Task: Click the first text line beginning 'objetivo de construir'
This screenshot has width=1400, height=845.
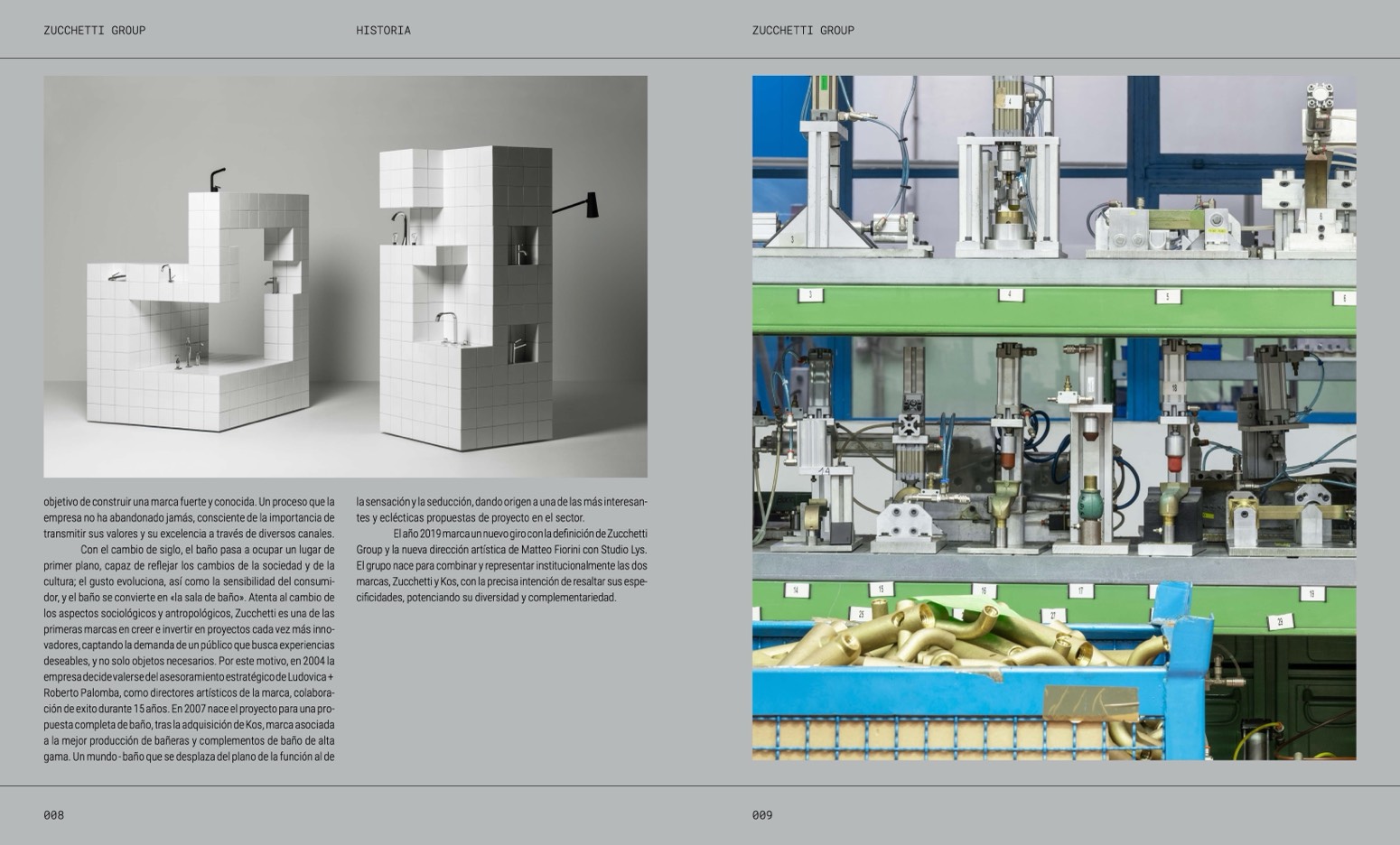Action: [x=189, y=502]
